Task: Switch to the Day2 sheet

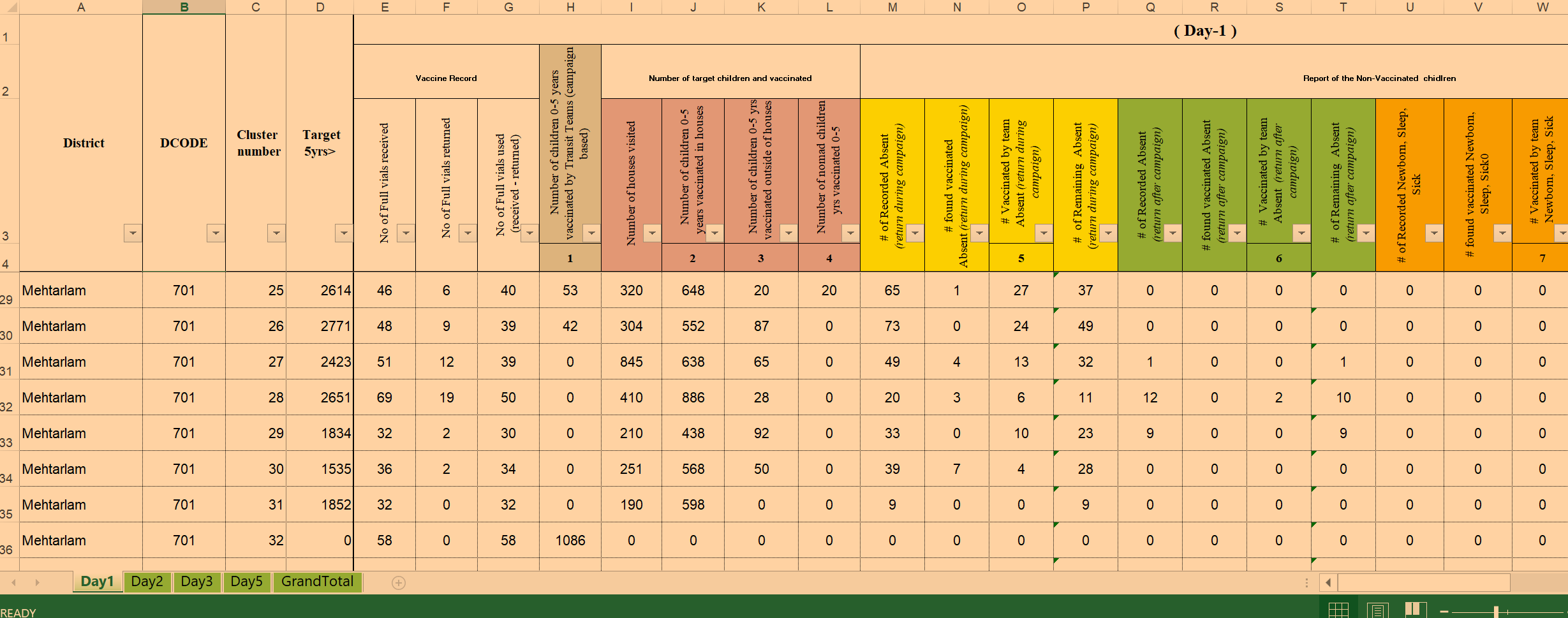Action: pos(147,582)
